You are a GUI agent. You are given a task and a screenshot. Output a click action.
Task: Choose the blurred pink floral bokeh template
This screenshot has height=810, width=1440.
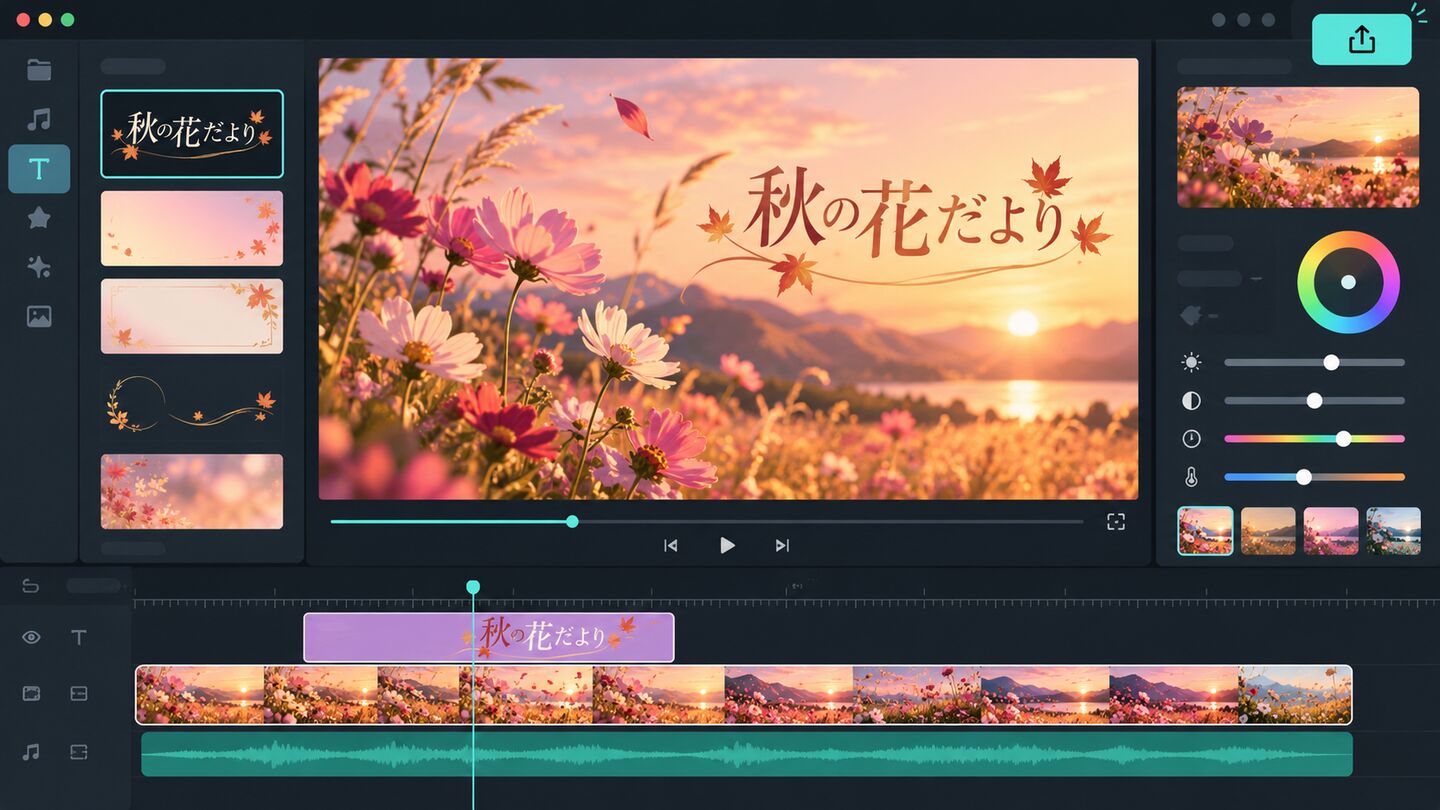pos(192,492)
